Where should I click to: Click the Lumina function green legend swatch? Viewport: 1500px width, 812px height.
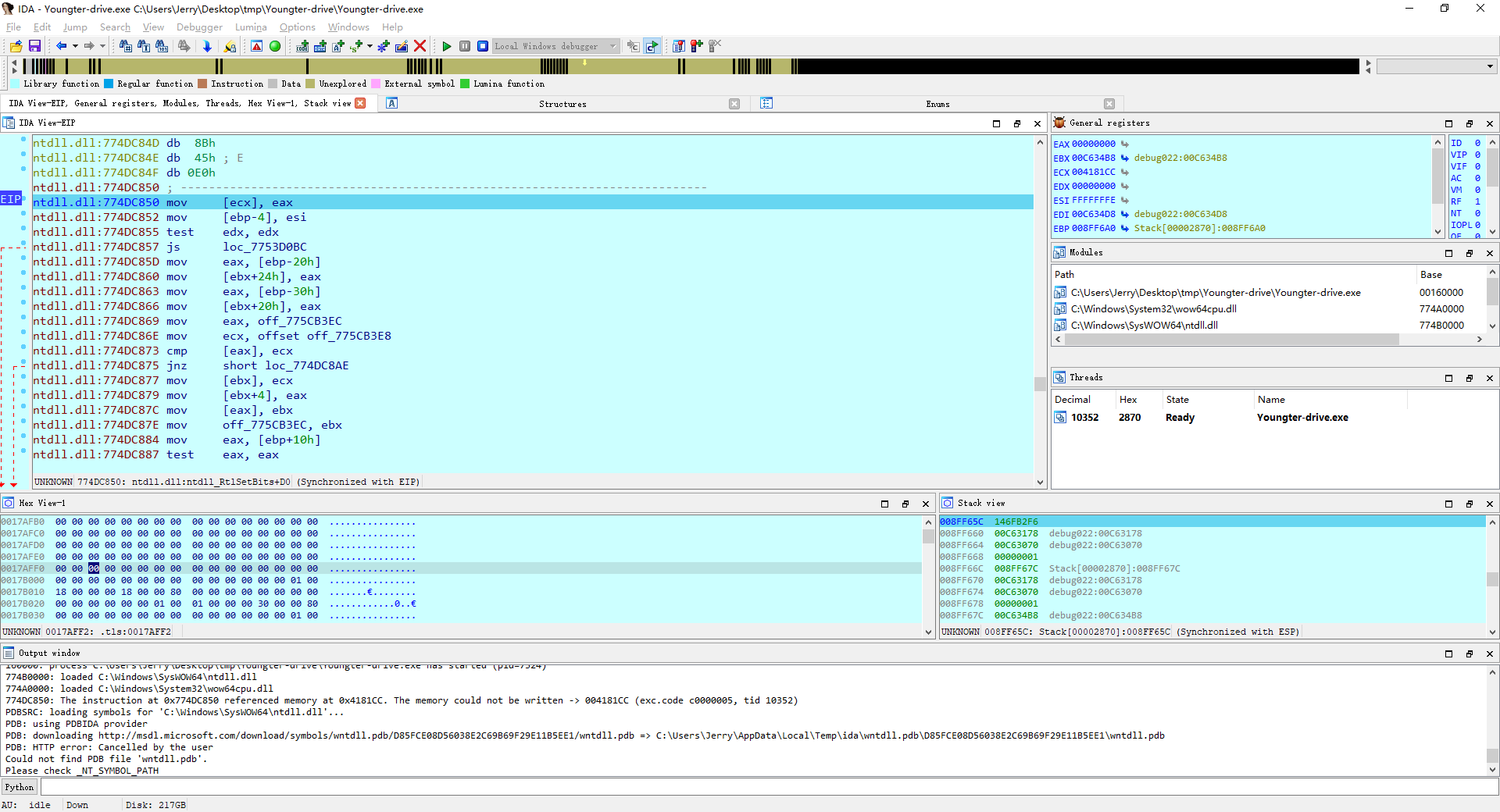point(465,84)
